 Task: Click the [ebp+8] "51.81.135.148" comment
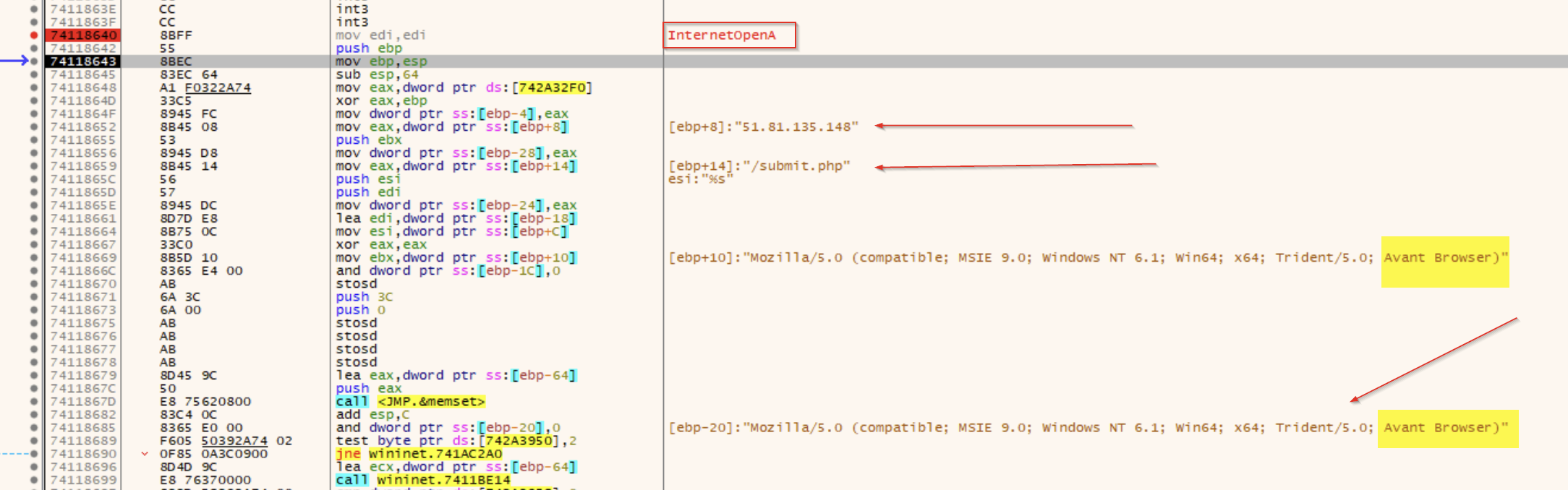tap(763, 126)
